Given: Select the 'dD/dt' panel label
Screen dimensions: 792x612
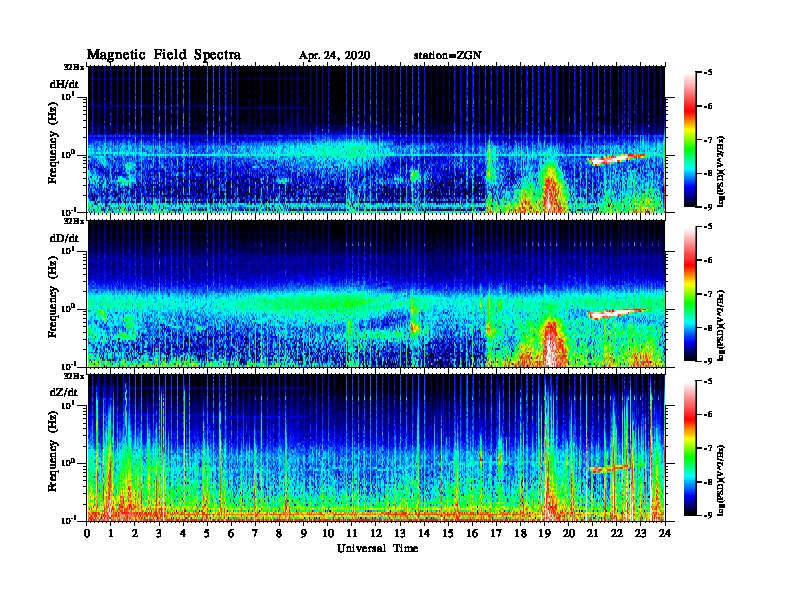Looking at the screenshot, I should 64,238.
